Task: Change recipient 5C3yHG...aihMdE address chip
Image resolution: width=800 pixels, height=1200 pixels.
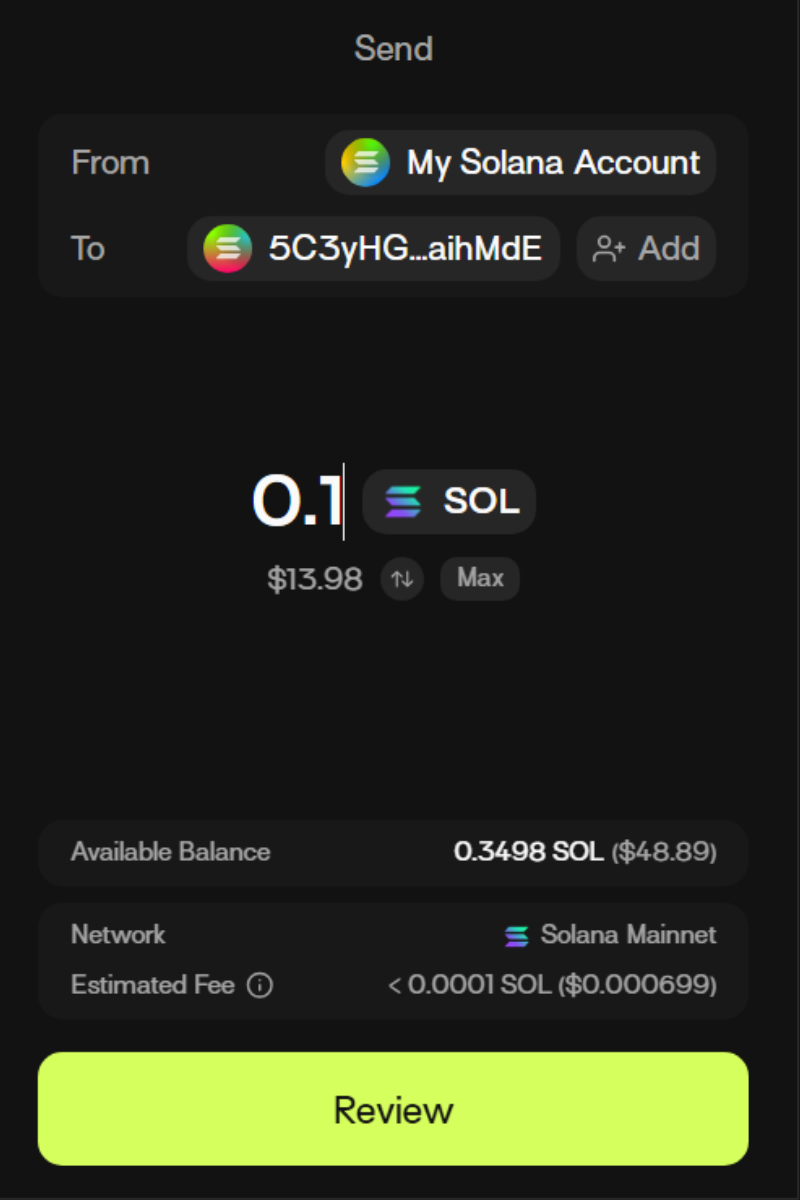Action: click(x=374, y=249)
